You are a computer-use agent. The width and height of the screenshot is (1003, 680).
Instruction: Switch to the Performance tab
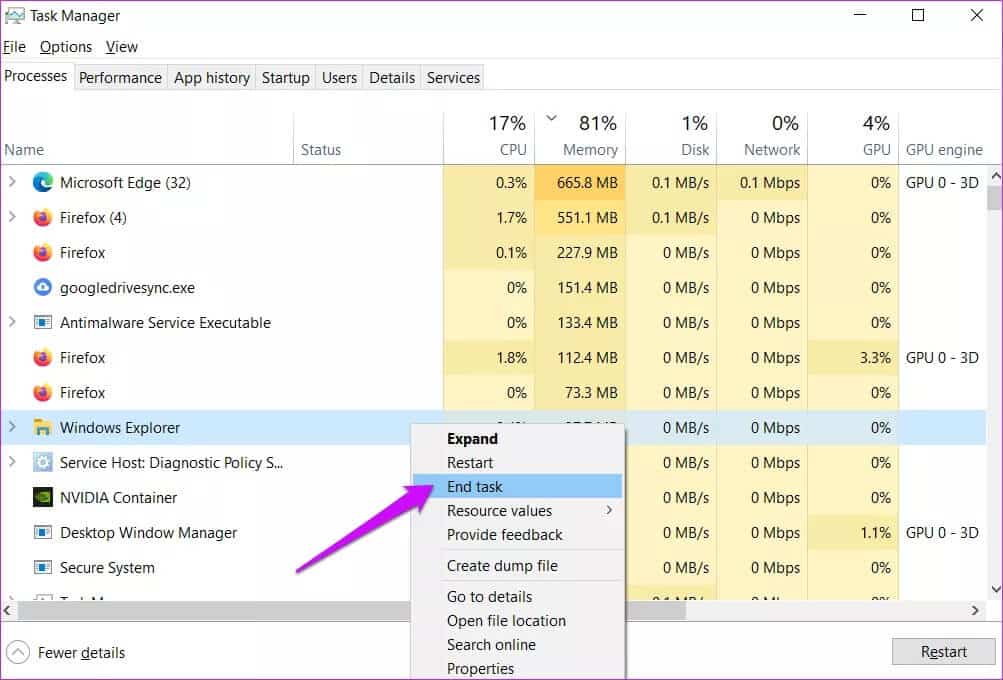[x=120, y=77]
